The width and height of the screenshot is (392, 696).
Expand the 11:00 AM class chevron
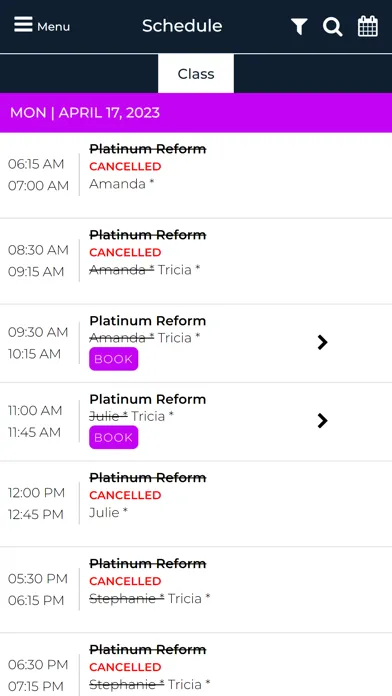click(x=323, y=420)
